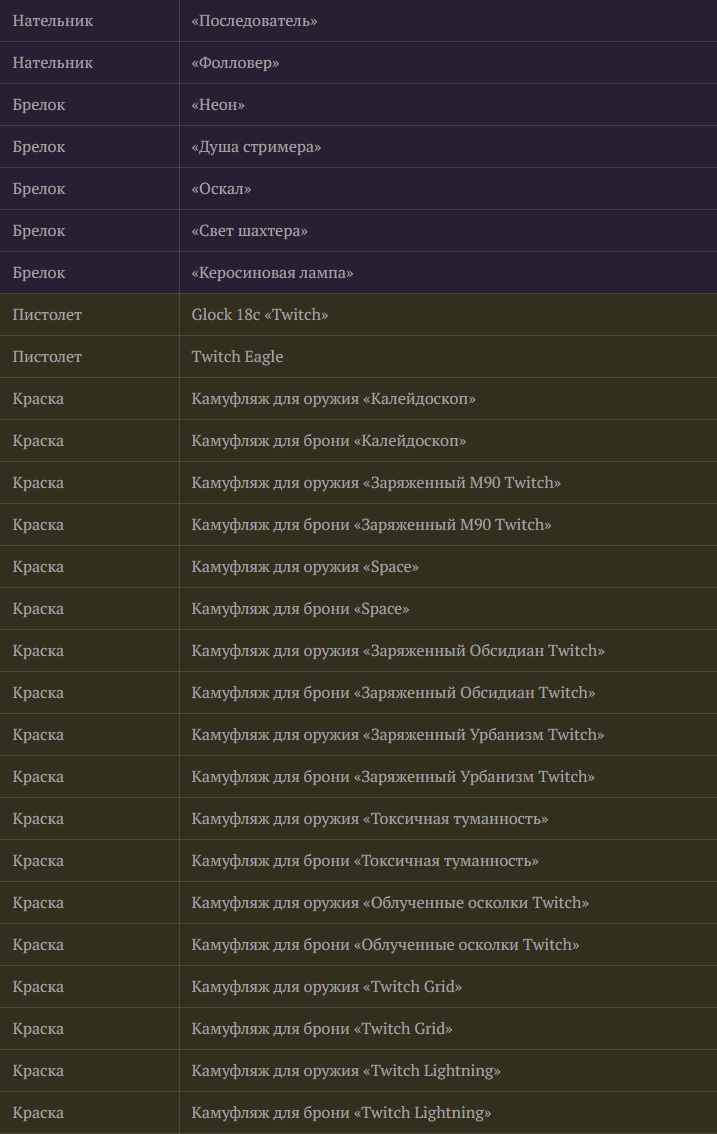Select the «Душа стримера» row text

[x=256, y=147]
